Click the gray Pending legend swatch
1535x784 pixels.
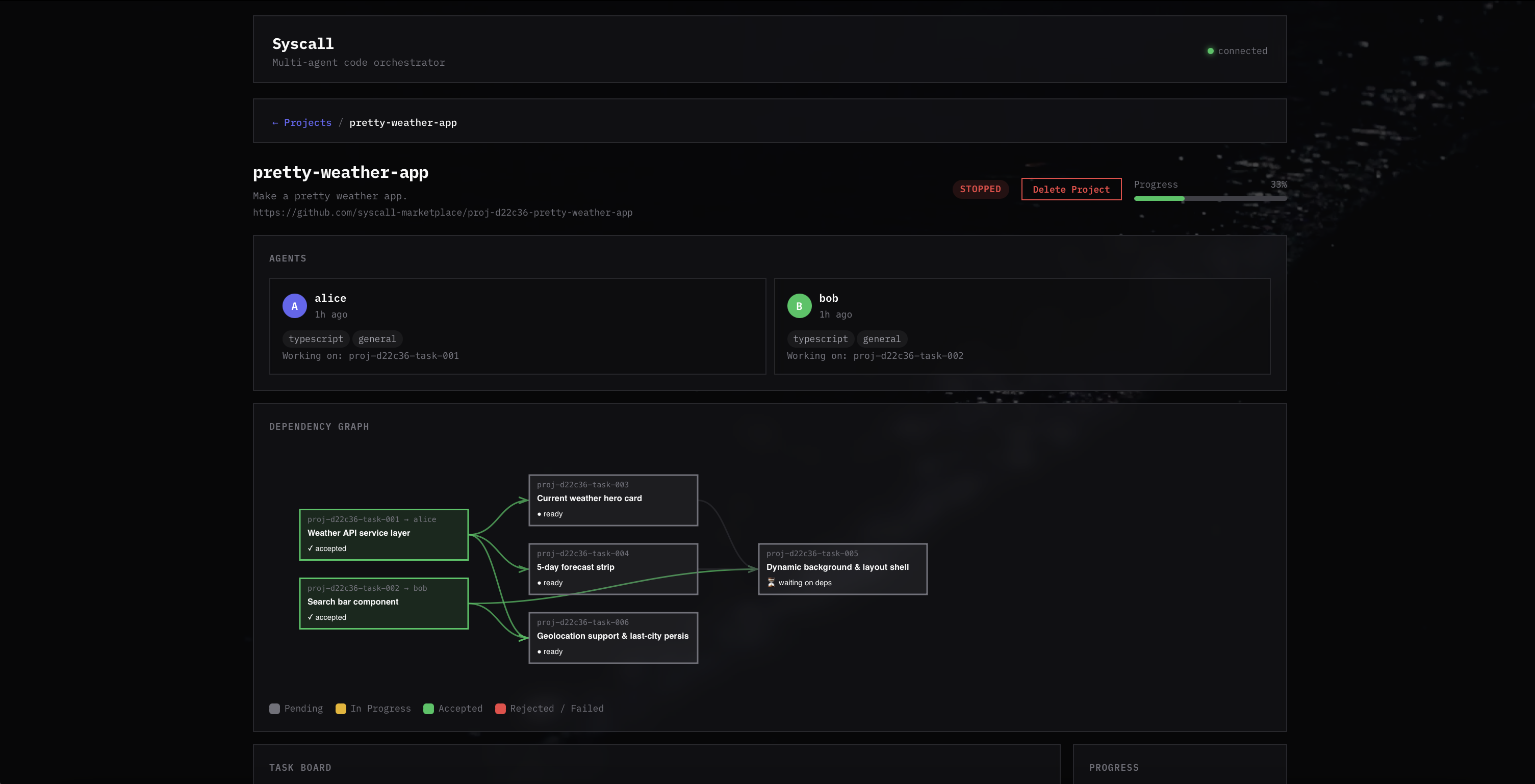click(x=275, y=709)
